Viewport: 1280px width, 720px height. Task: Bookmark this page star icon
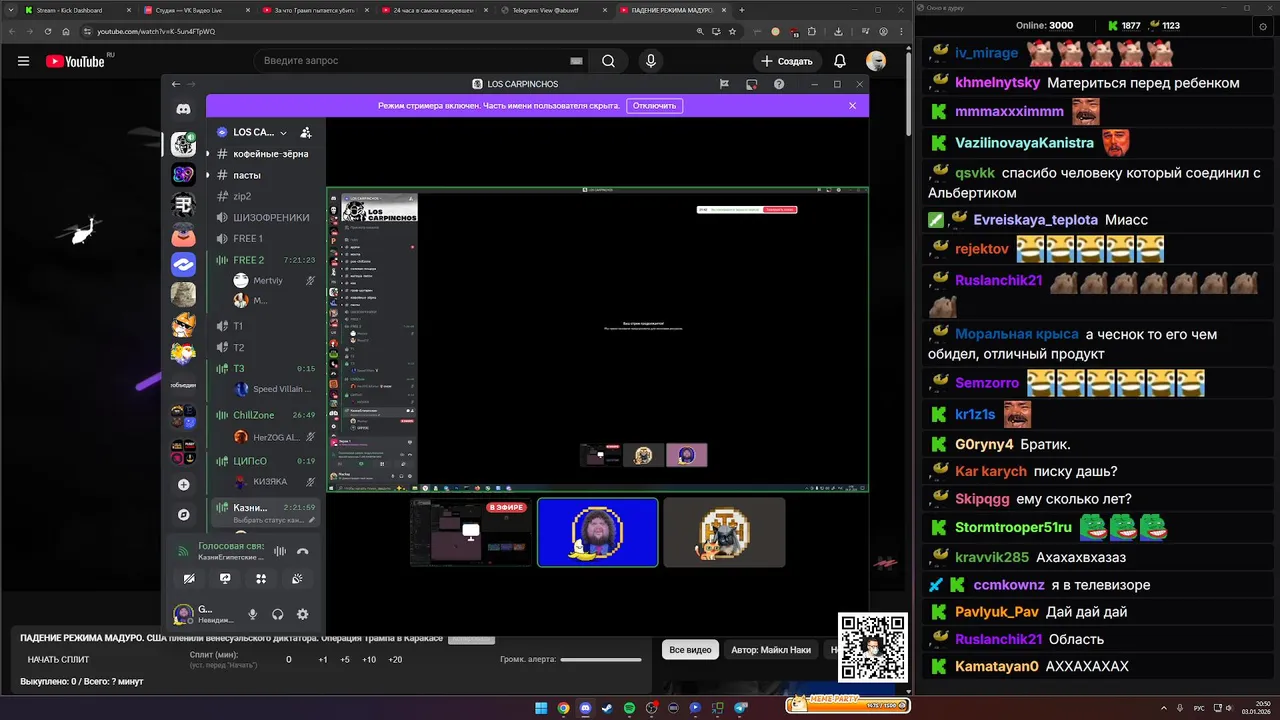[732, 31]
